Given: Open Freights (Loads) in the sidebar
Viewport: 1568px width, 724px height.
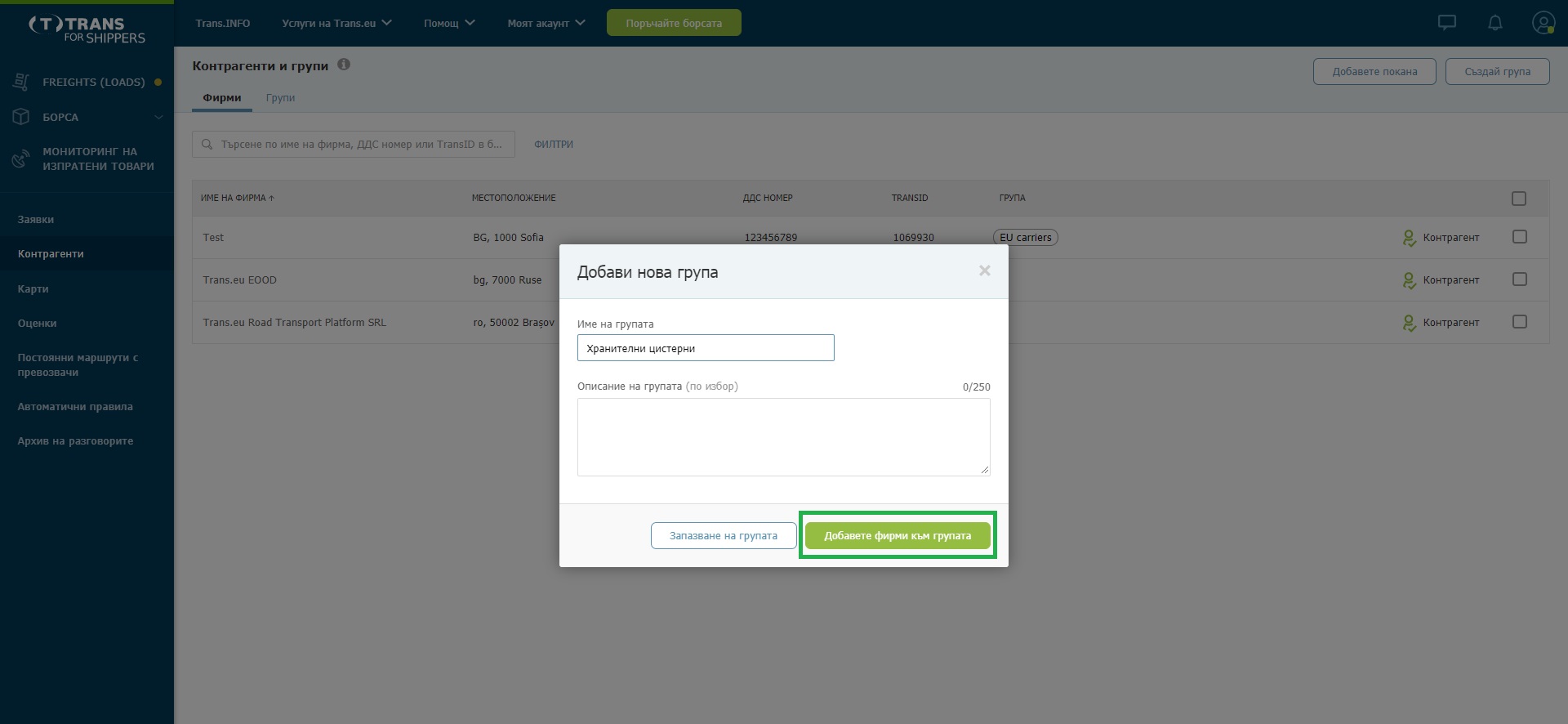Looking at the screenshot, I should pos(94,82).
